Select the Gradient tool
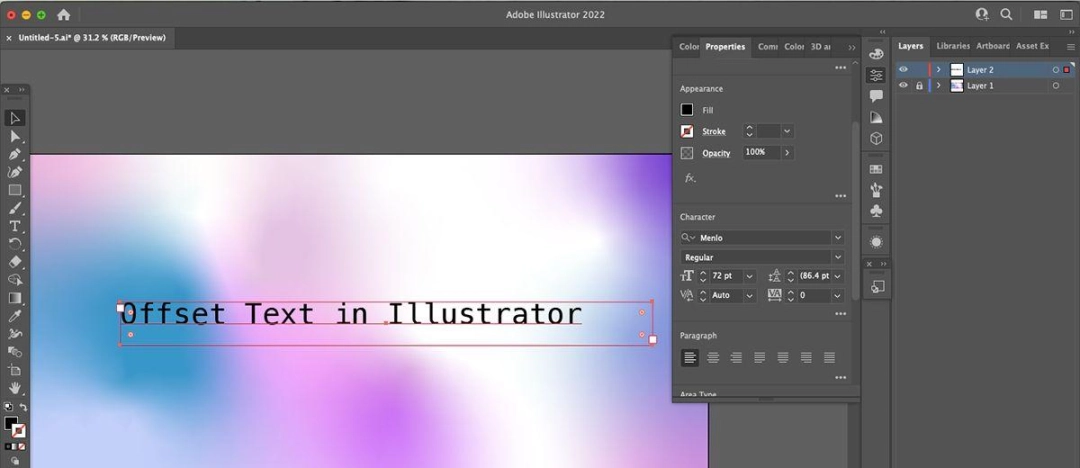Viewport: 1080px width, 468px height. coord(14,298)
